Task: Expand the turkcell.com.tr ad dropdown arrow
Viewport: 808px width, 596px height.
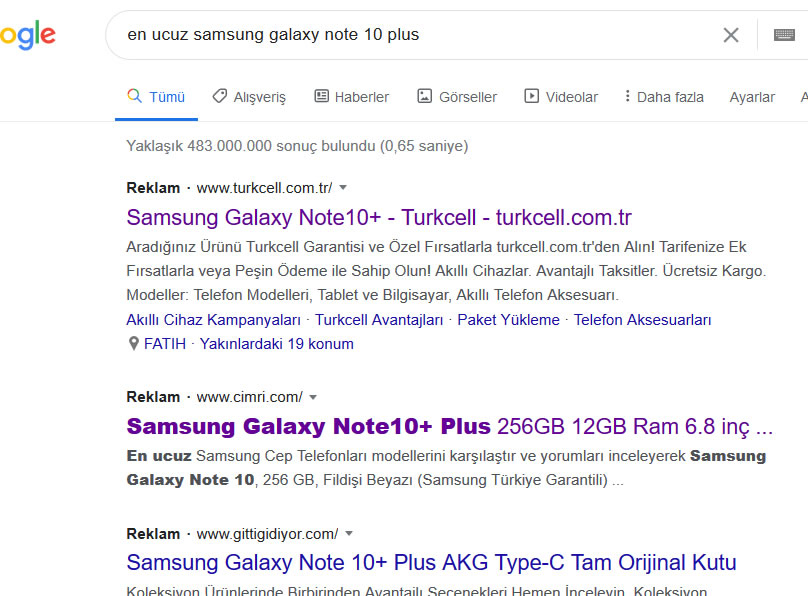Action: (343, 188)
